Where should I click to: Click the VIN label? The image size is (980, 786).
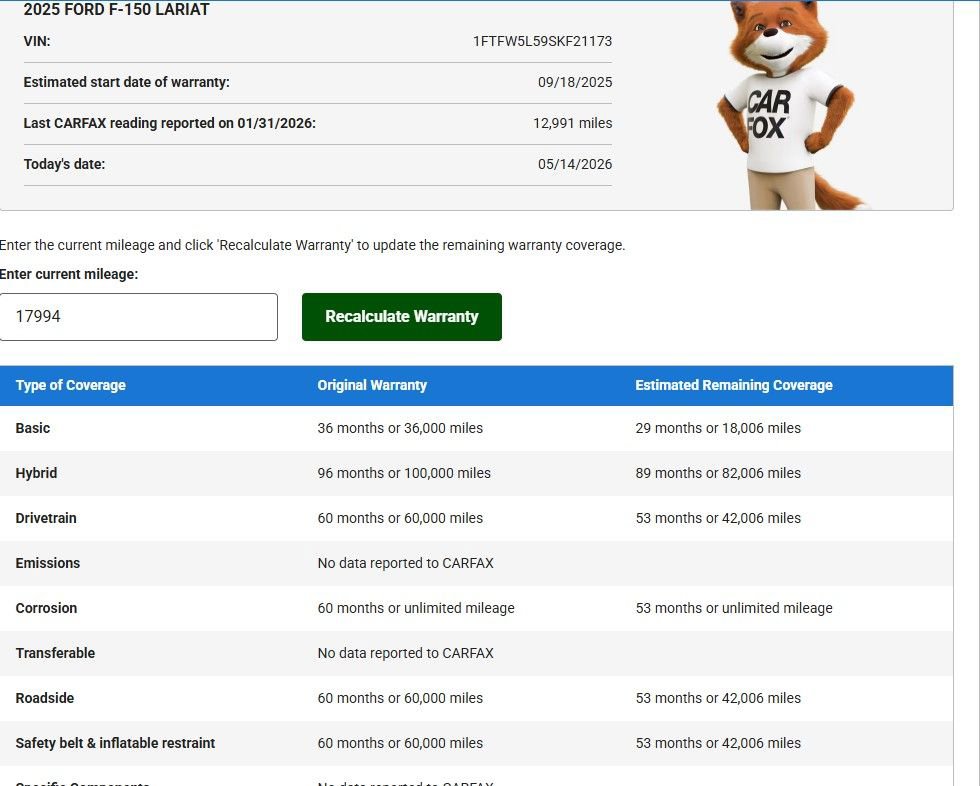(x=37, y=41)
